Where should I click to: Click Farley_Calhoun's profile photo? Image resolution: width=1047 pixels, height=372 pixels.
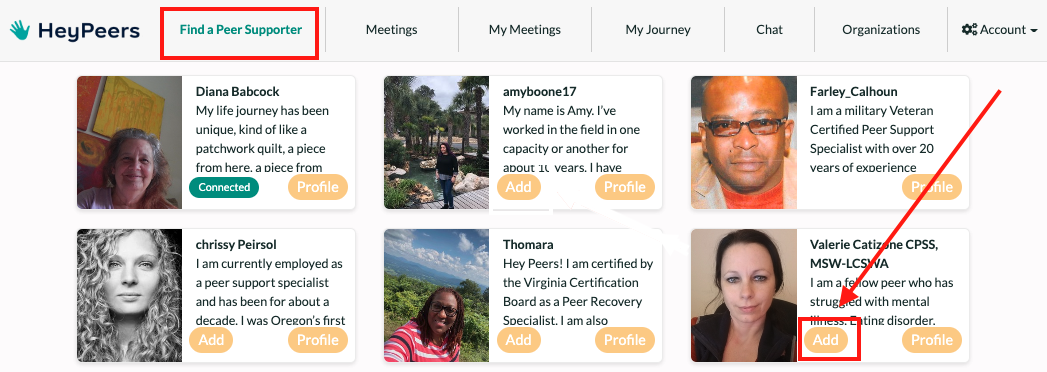pos(744,142)
